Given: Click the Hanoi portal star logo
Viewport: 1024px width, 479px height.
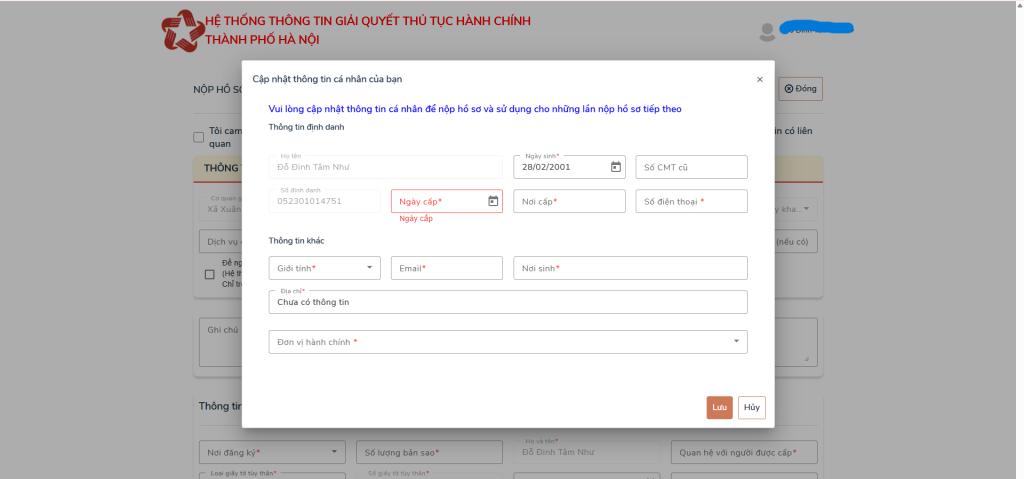Looking at the screenshot, I should click(x=182, y=30).
